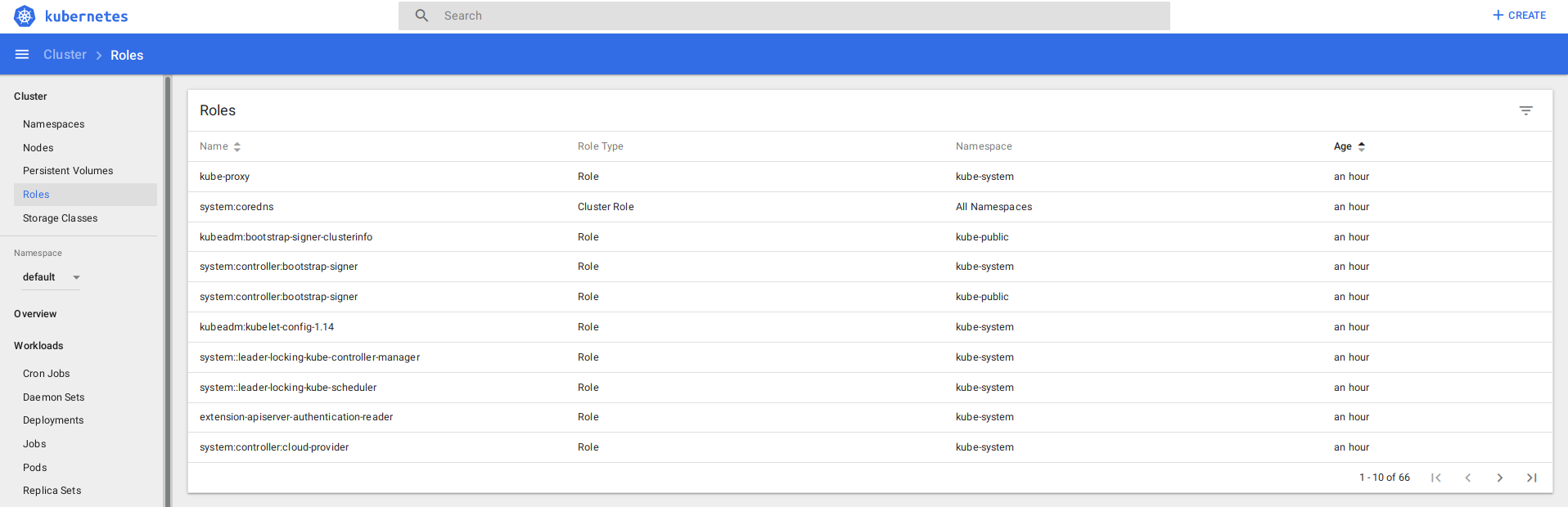Open the system:coredns cluster role

(x=237, y=207)
